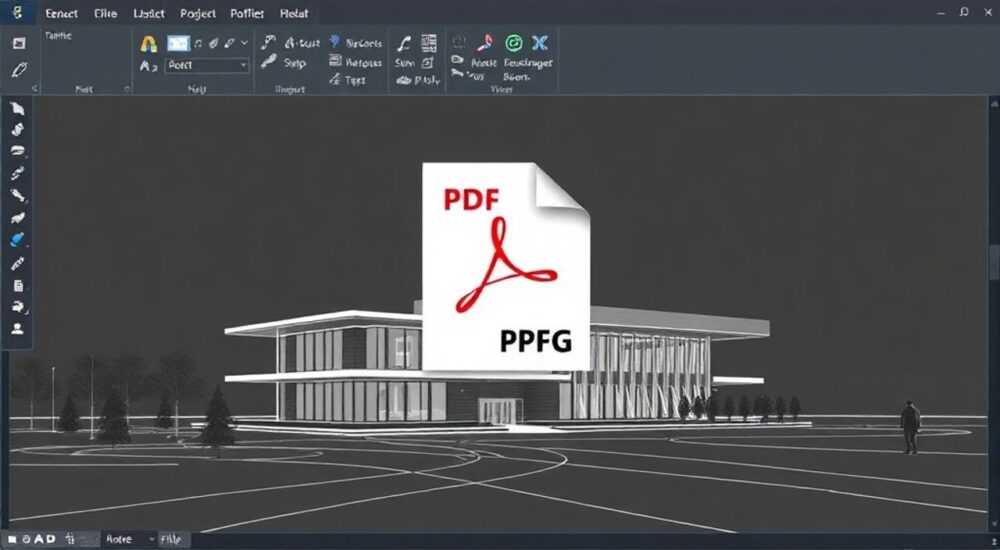Toggle the highlighted blue rectangle ribbon button
Viewport: 1000px width, 550px height.
178,43
